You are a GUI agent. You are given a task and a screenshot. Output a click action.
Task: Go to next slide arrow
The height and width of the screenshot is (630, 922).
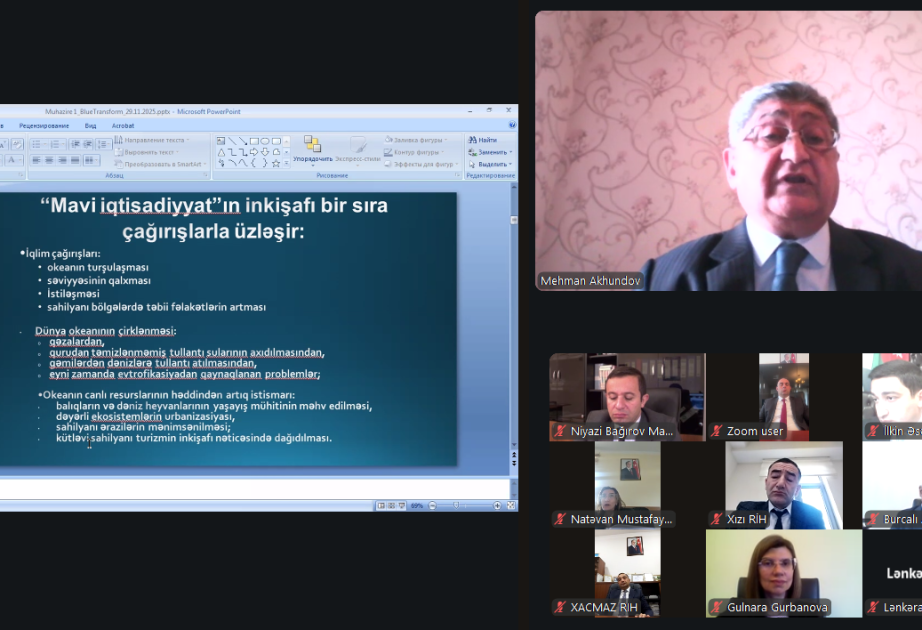tap(515, 464)
